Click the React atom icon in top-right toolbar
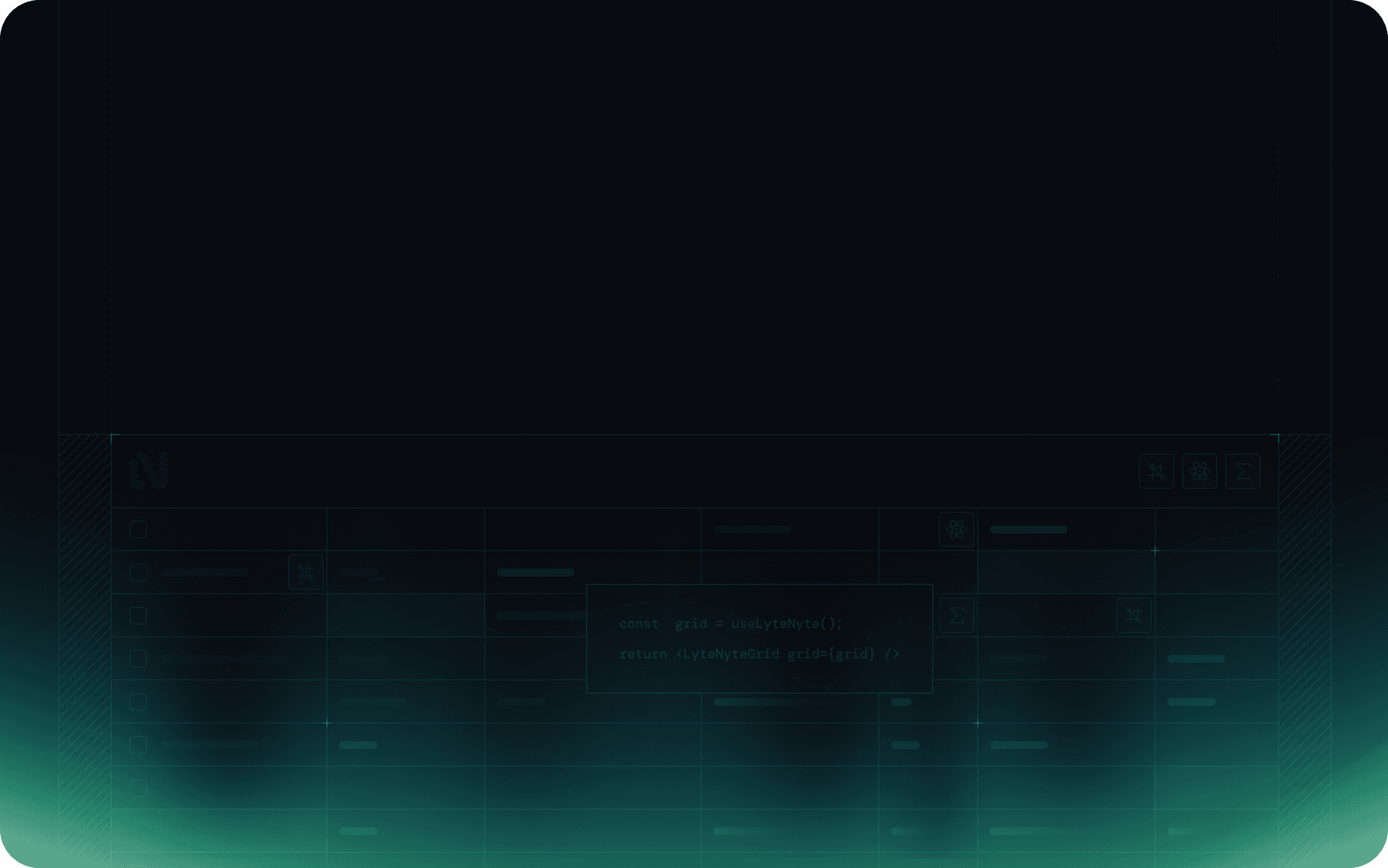Image resolution: width=1388 pixels, height=868 pixels. point(1199,471)
